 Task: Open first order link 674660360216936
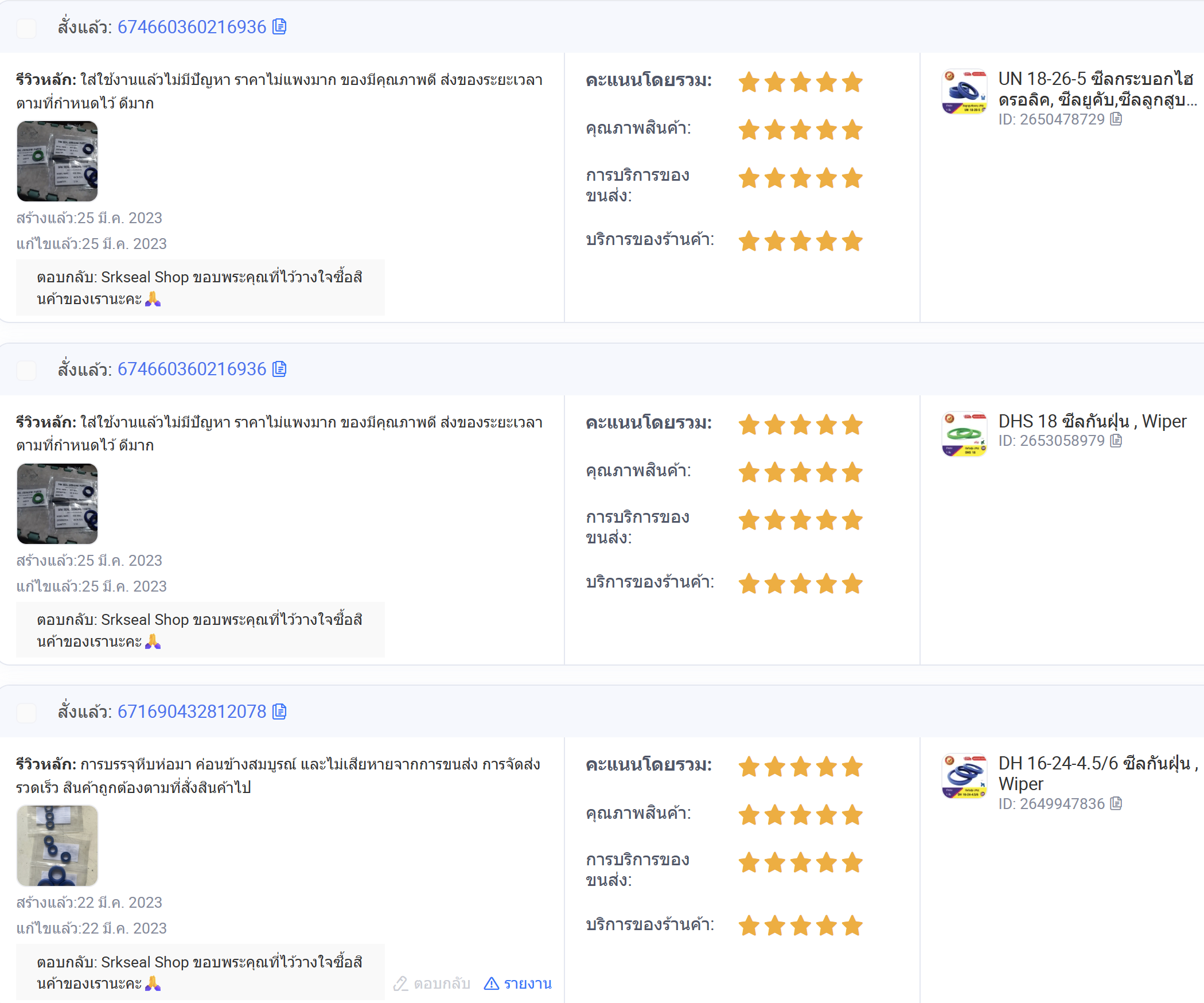[x=192, y=27]
